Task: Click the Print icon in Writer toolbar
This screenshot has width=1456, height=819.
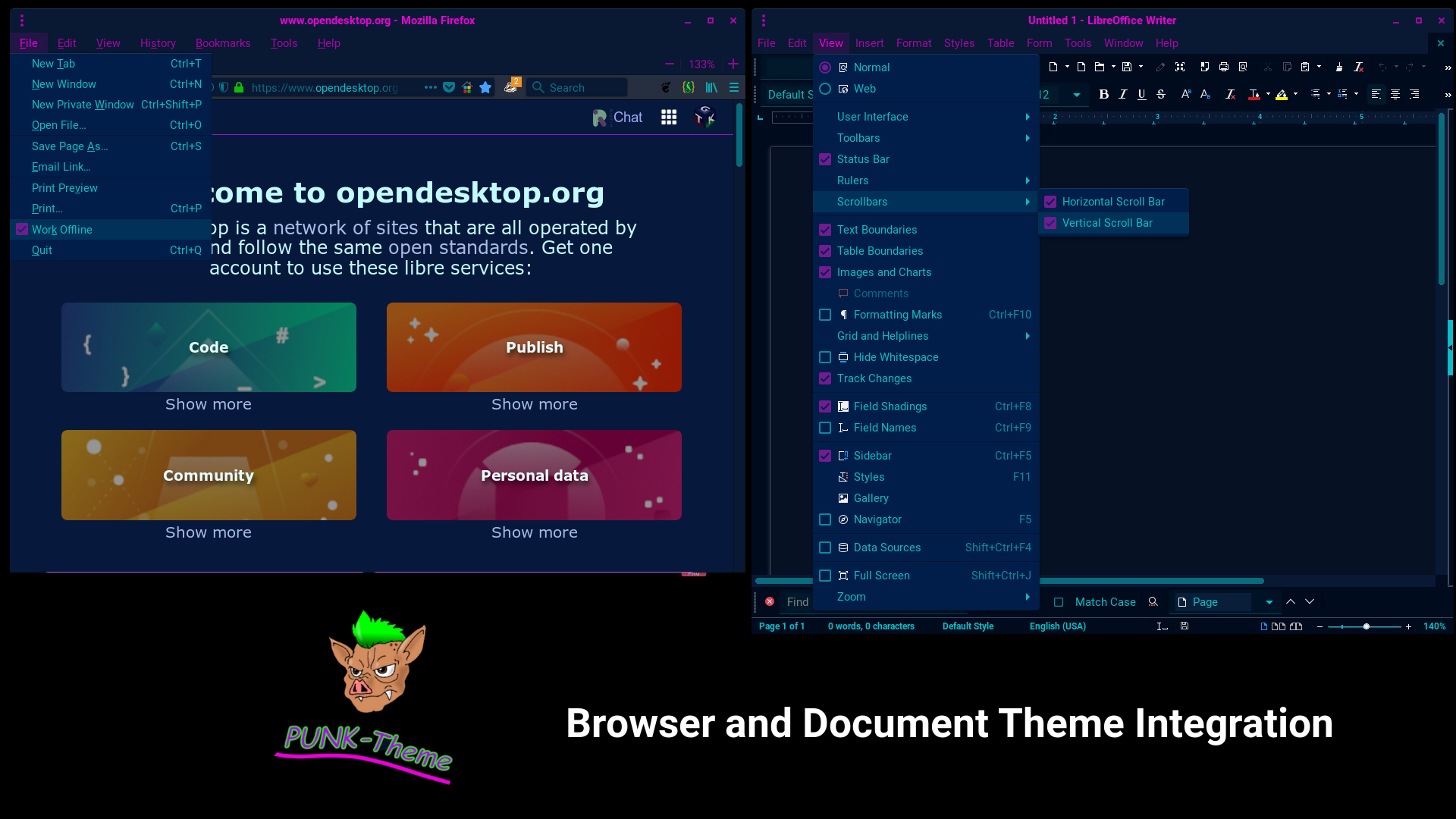Action: point(1224,67)
